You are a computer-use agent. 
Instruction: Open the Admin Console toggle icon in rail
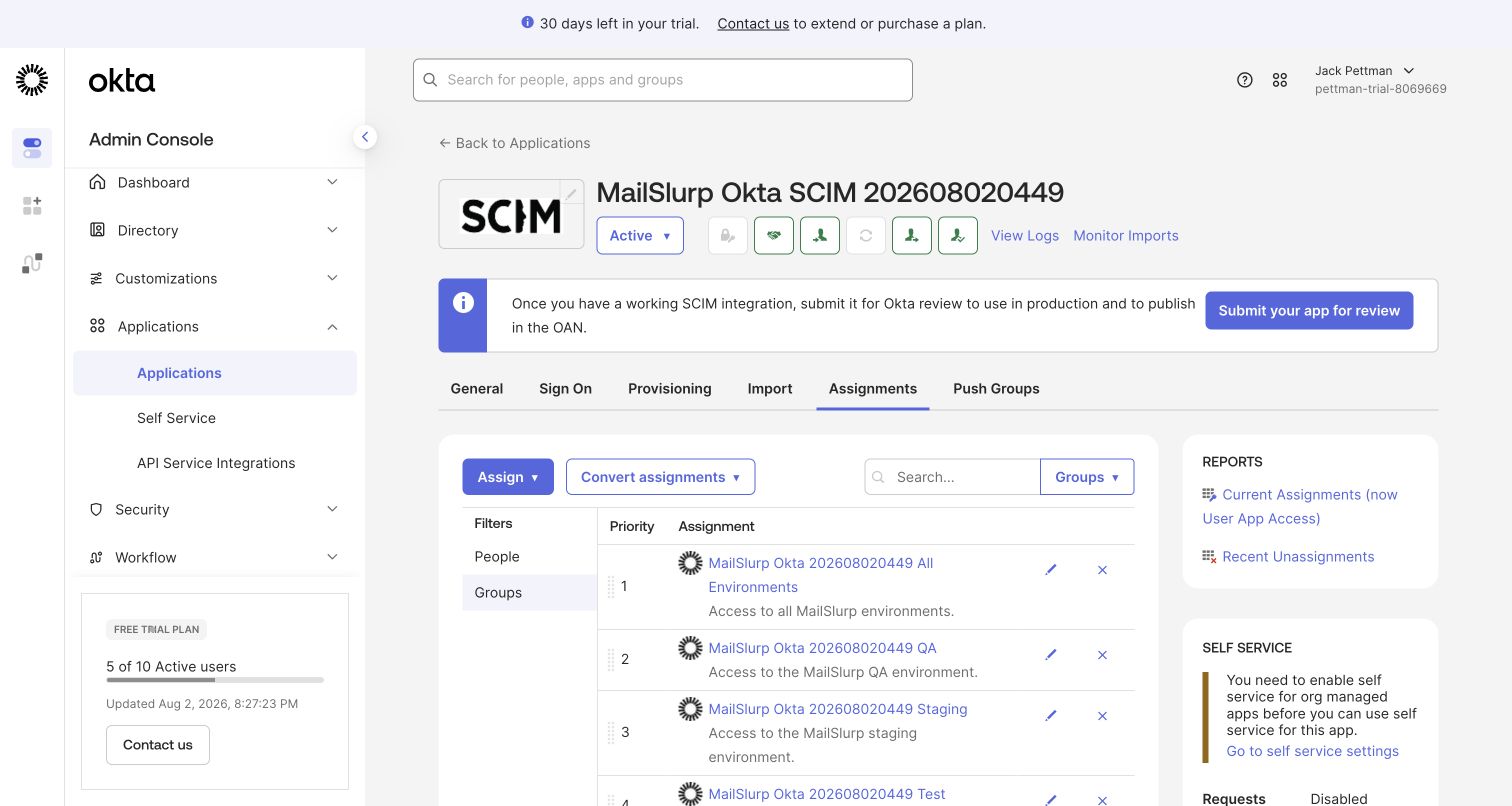tap(32, 148)
